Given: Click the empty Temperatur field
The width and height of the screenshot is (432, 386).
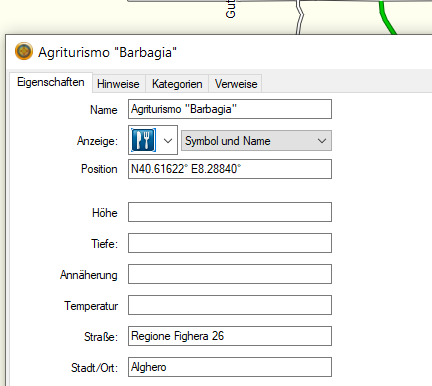Looking at the screenshot, I should click(x=230, y=305).
